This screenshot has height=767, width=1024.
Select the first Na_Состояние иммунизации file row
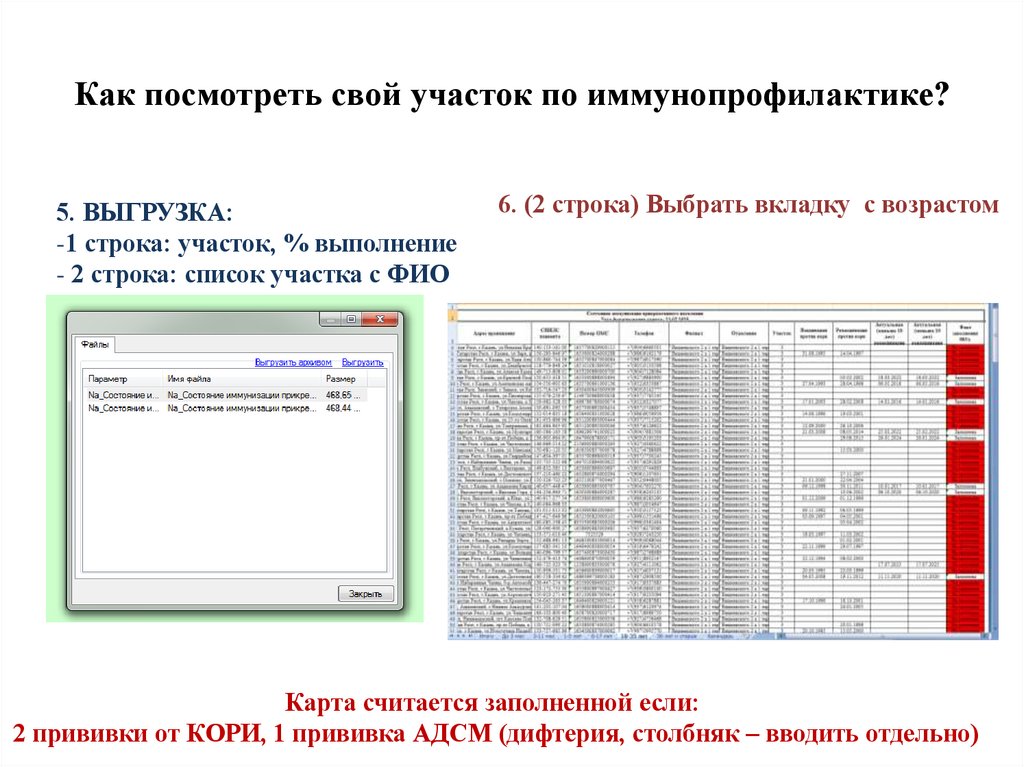pyautogui.click(x=200, y=394)
